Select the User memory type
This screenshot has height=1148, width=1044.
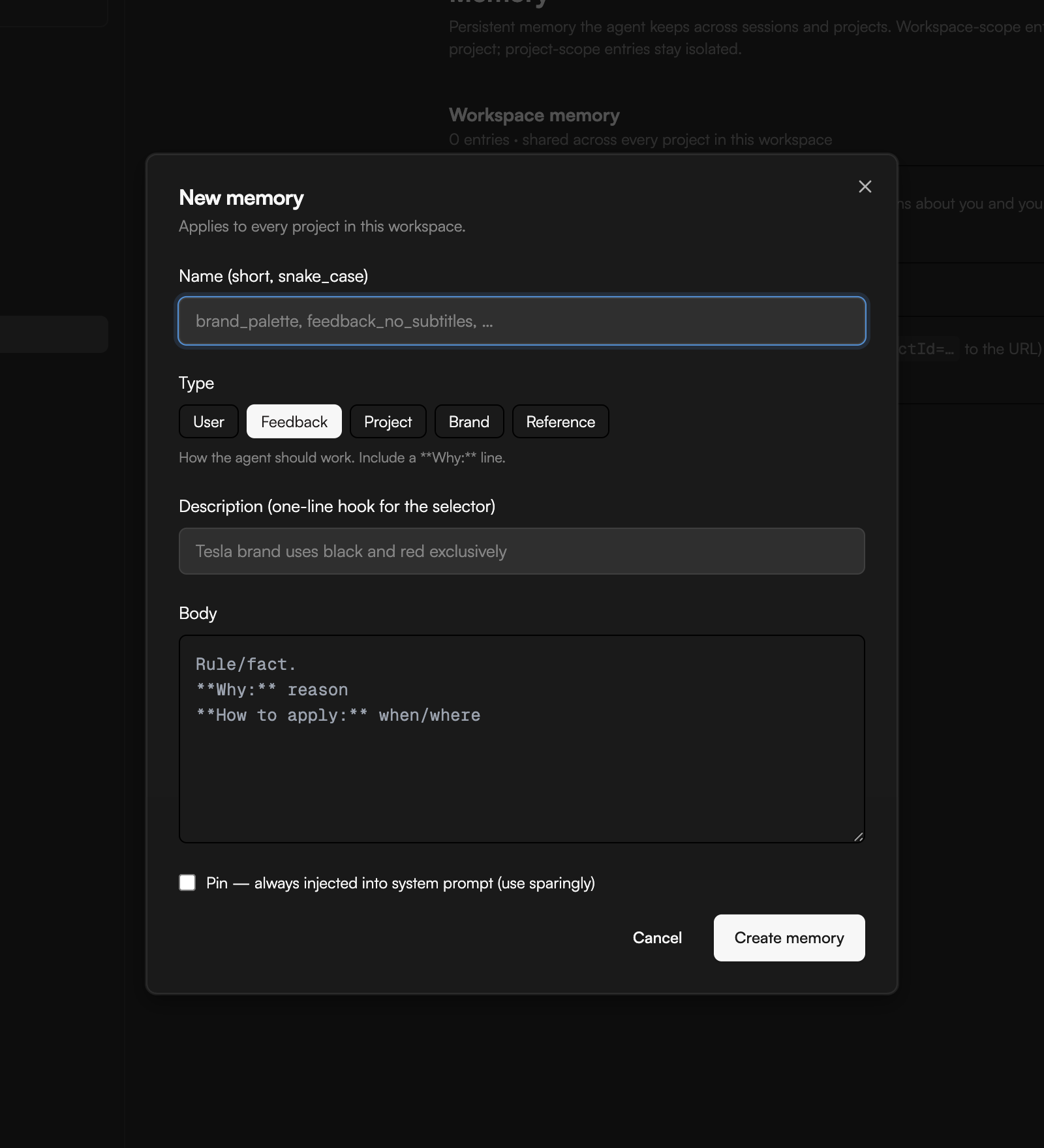209,421
